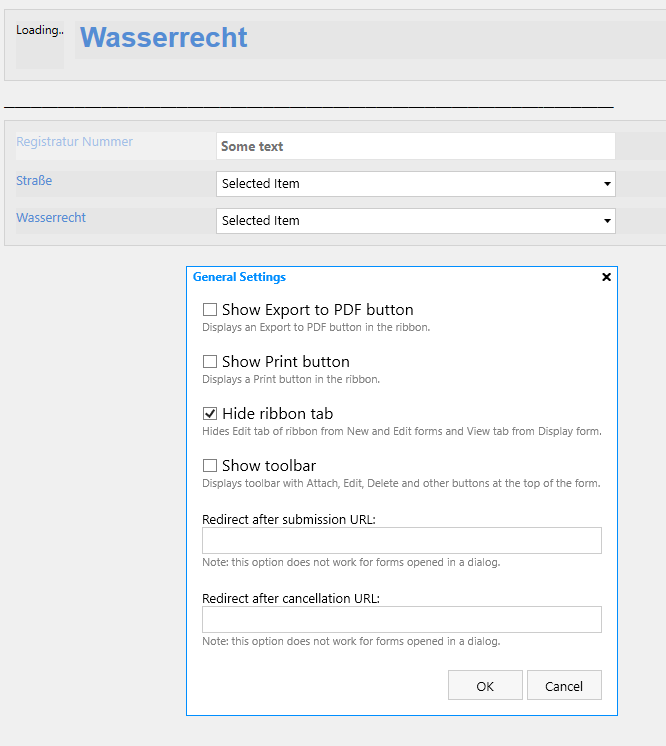Screen dimensions: 666x746
Task: Click the OK button
Action: click(485, 685)
